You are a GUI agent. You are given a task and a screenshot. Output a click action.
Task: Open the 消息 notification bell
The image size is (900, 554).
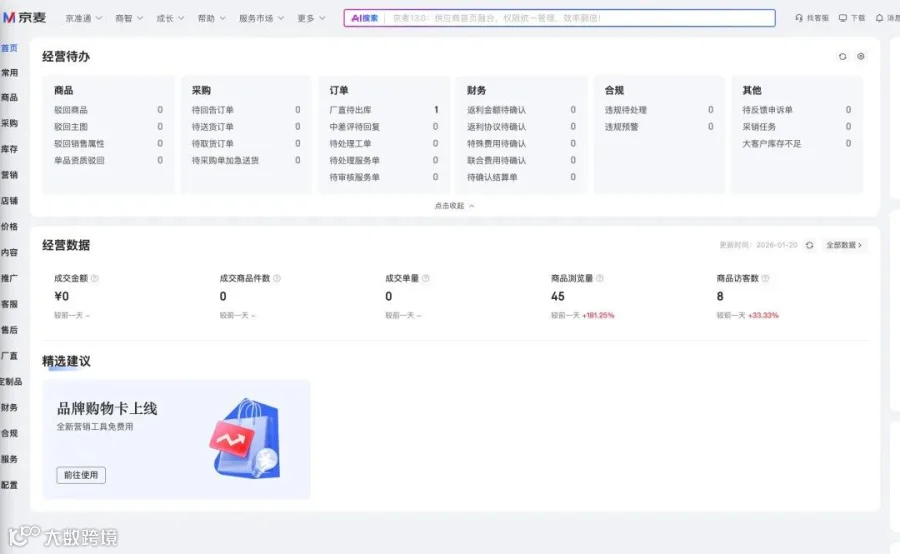(887, 18)
